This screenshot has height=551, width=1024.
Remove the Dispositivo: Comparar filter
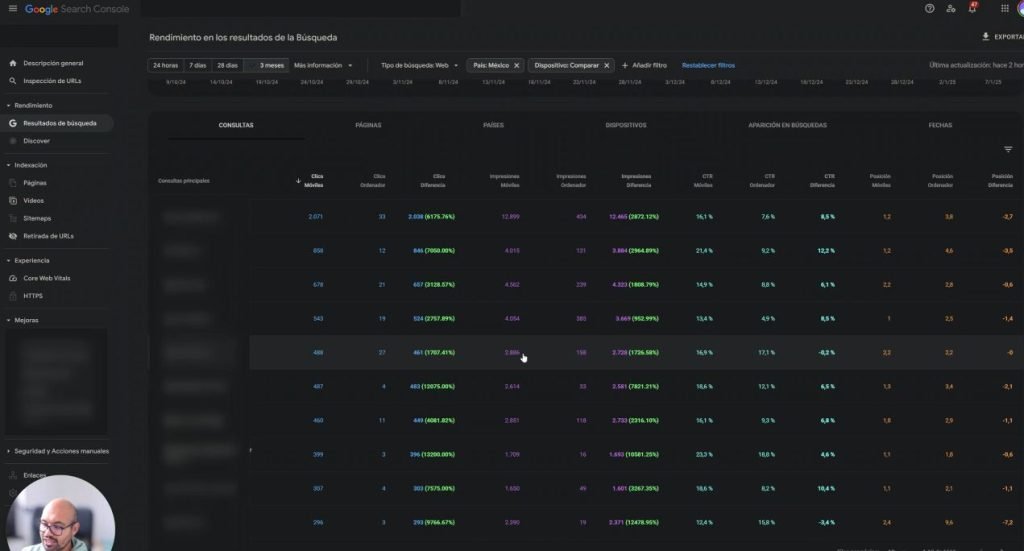click(x=607, y=65)
